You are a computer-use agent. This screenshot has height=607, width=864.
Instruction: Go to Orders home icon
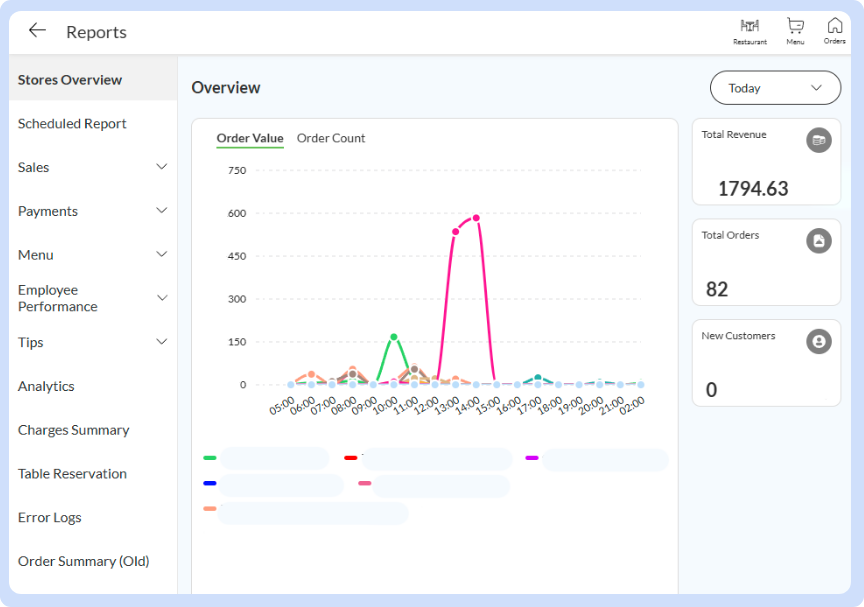click(x=834, y=29)
